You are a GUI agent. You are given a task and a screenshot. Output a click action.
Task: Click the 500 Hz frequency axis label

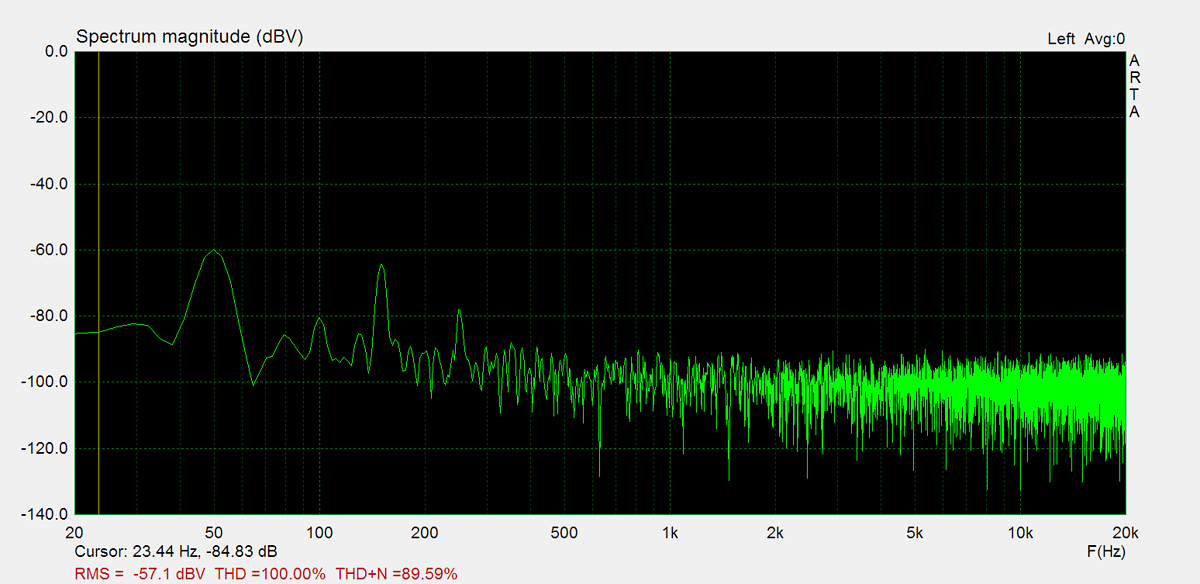(564, 532)
